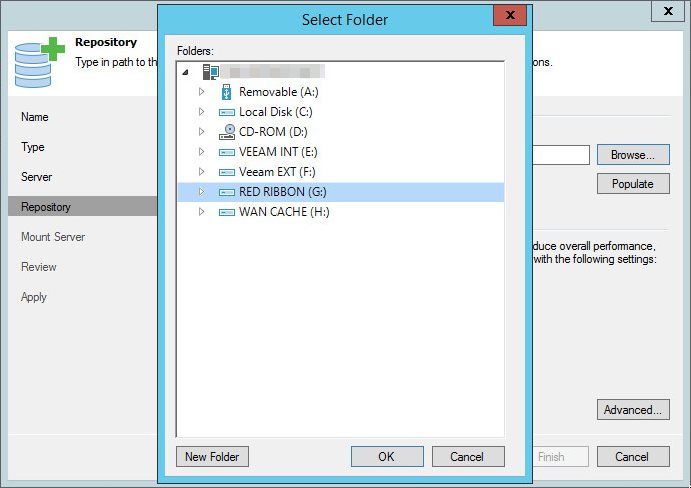691x488 pixels.
Task: Click the Removable (A:) USB drive icon
Action: (227, 92)
